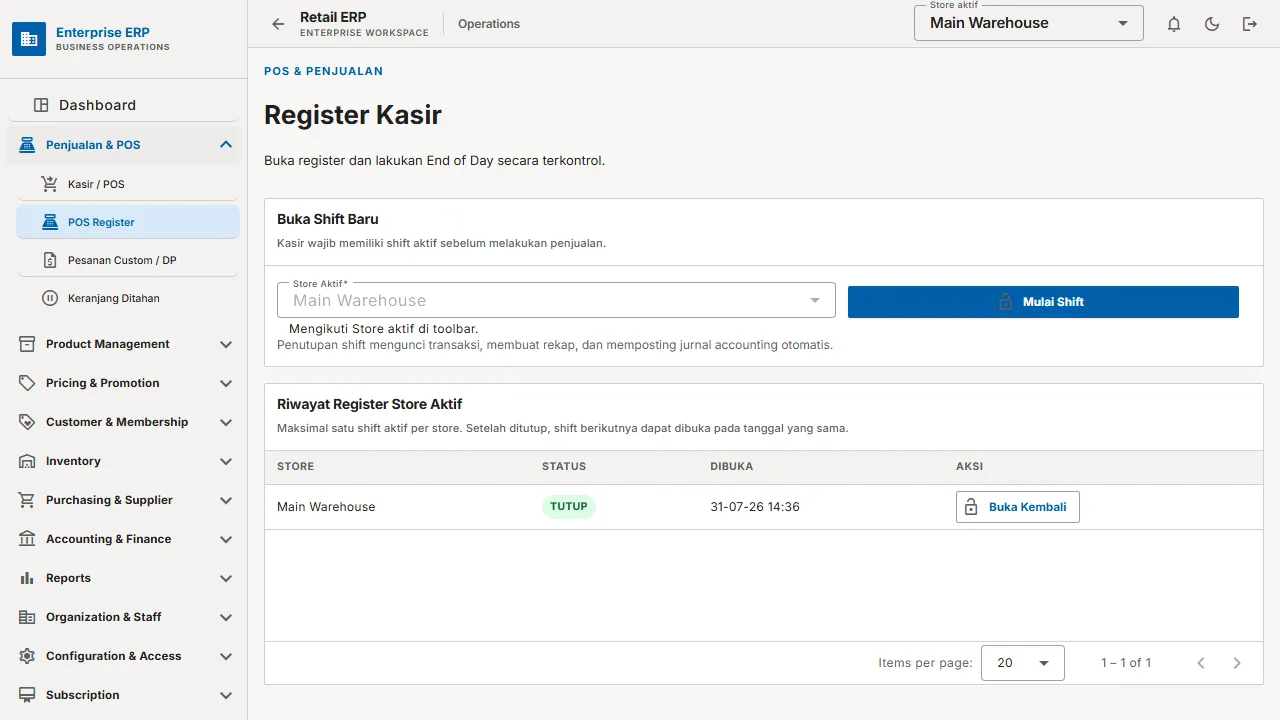Click the DIBUKA column header
Image resolution: width=1280 pixels, height=720 pixels.
[732, 466]
